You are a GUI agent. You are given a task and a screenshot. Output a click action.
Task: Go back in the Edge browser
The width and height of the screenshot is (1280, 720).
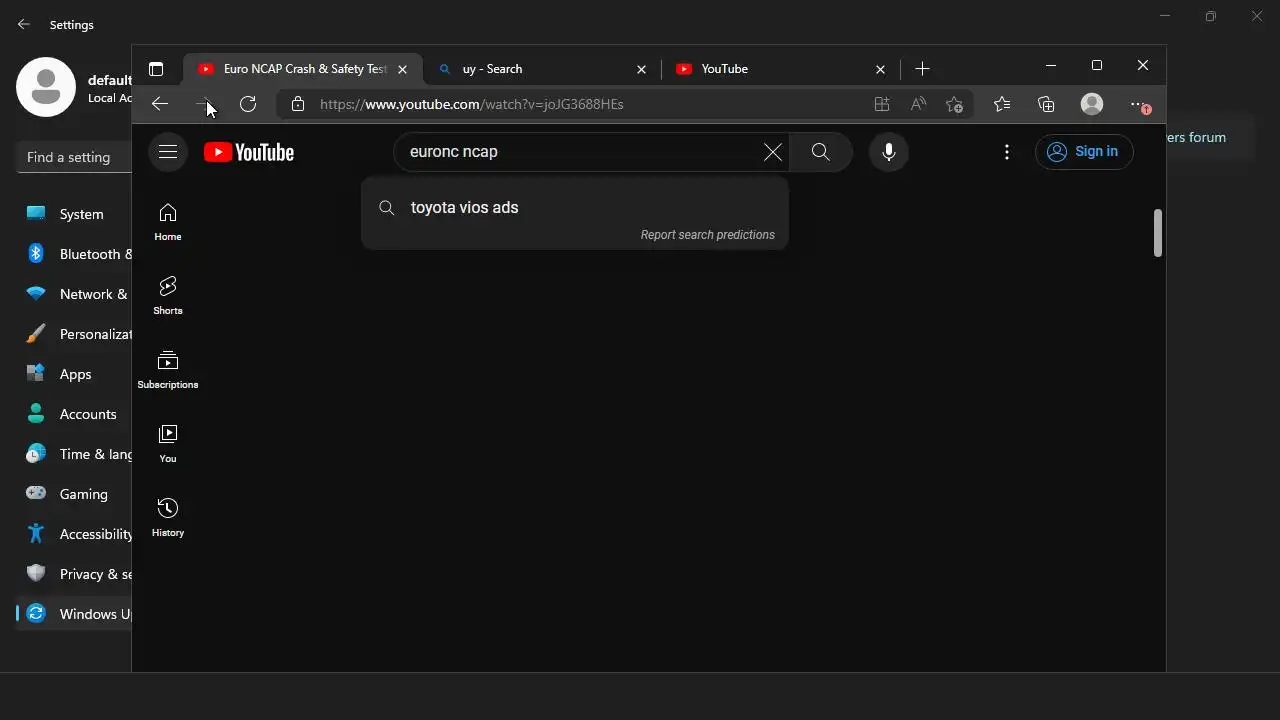tap(160, 104)
